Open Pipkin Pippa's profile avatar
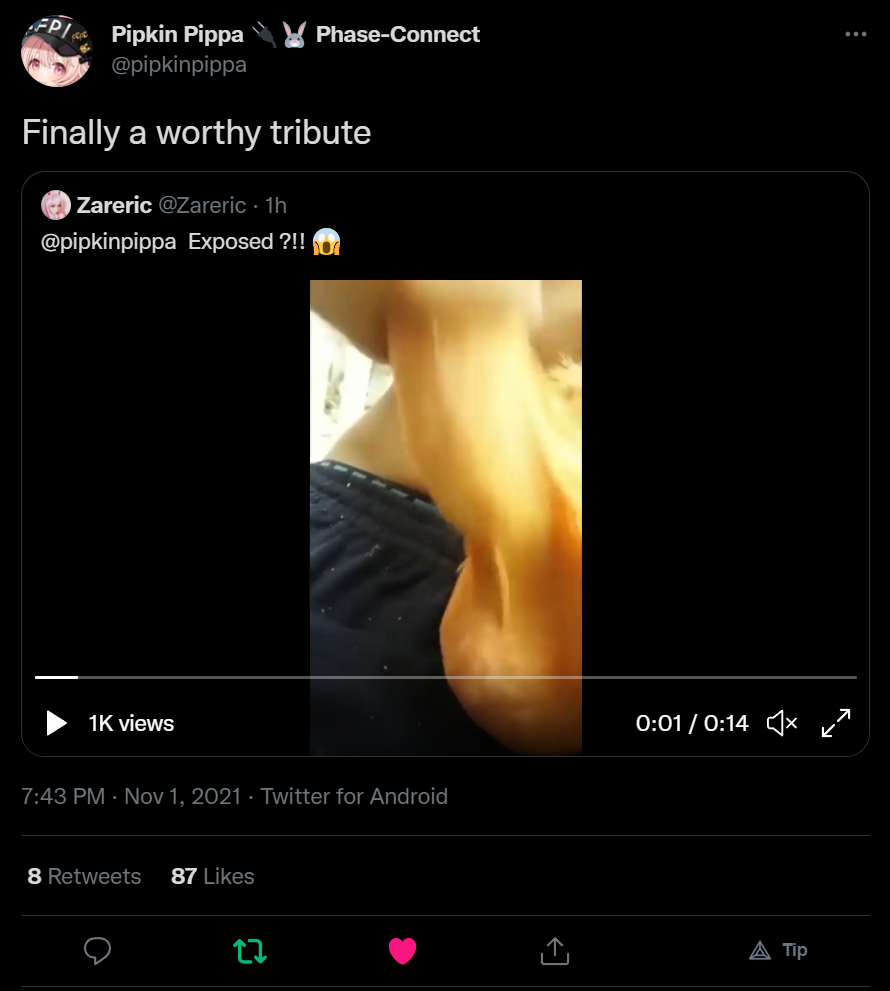Image resolution: width=890 pixels, height=991 pixels. pyautogui.click(x=56, y=51)
